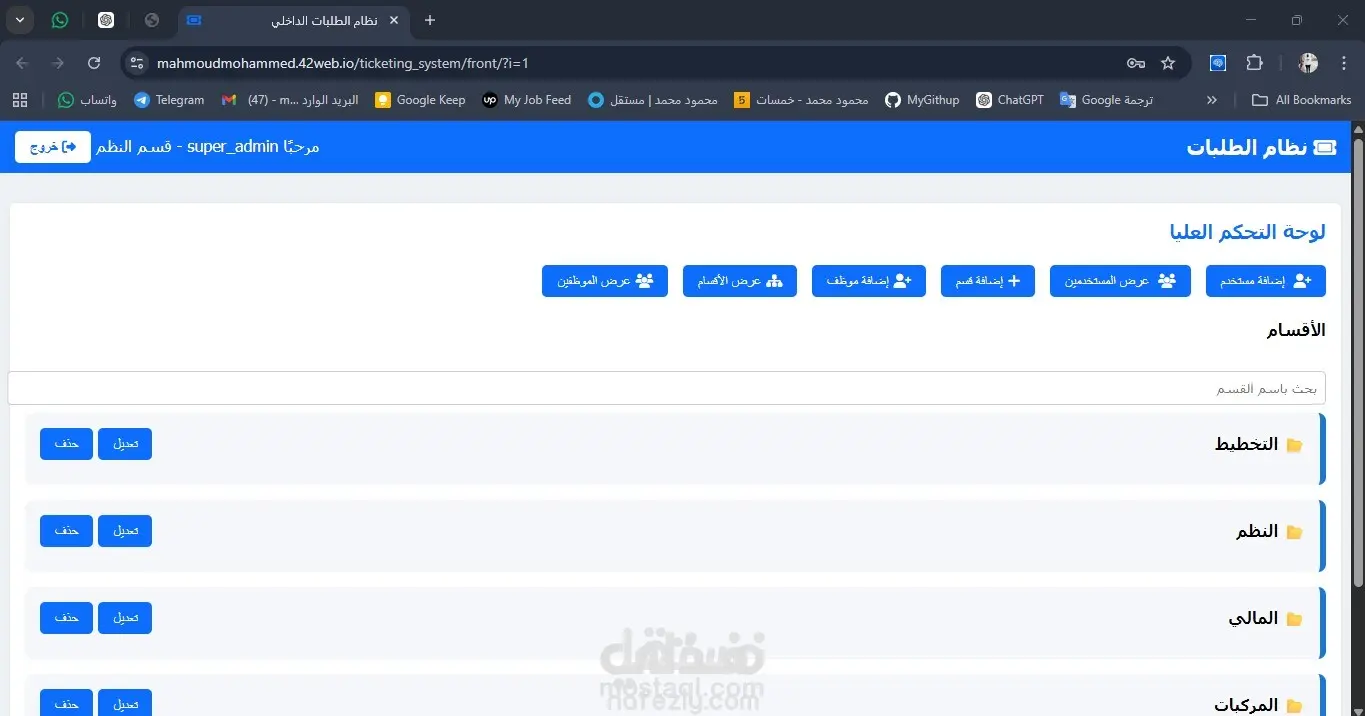Edit the المالي department

[x=125, y=618]
